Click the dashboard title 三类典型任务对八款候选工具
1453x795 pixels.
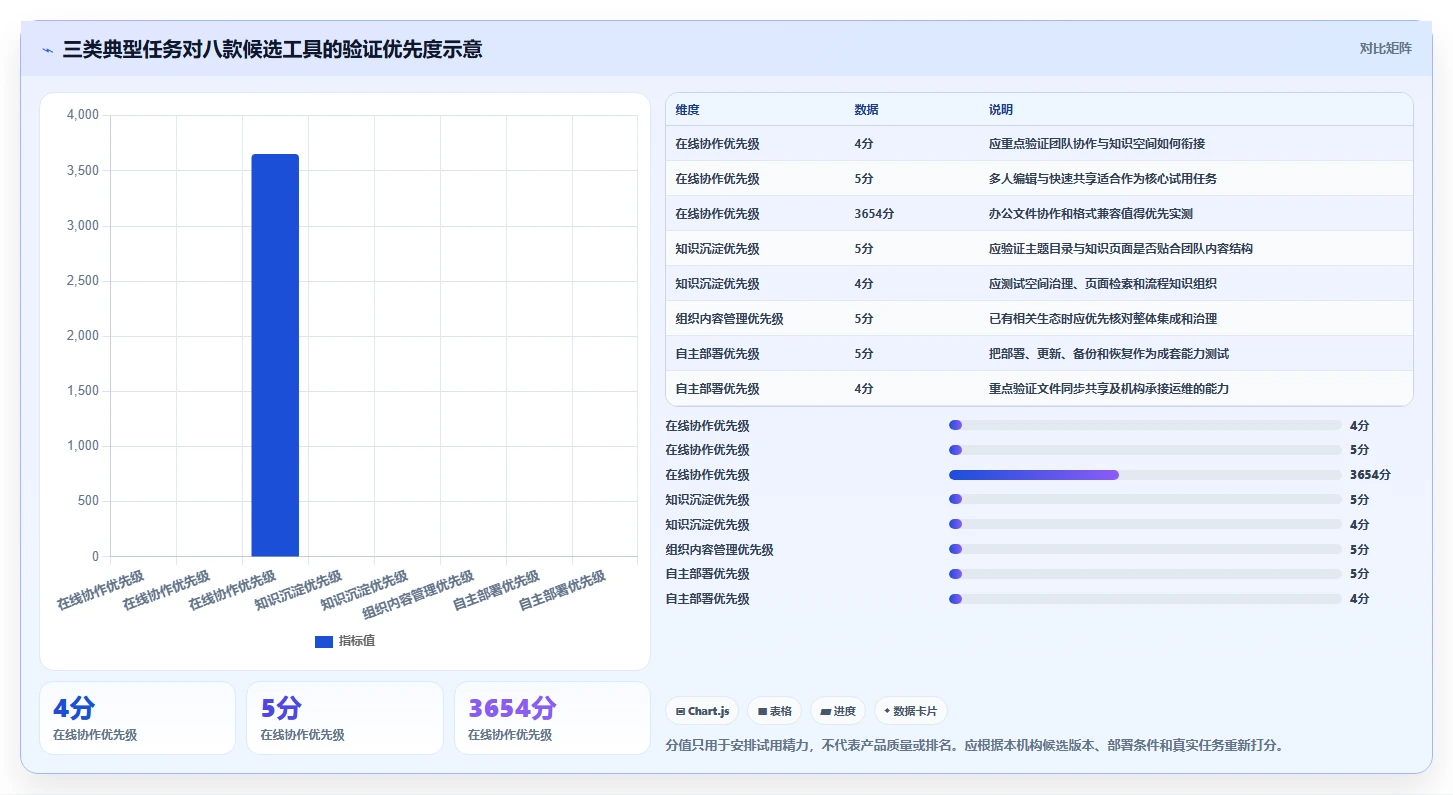[272, 49]
